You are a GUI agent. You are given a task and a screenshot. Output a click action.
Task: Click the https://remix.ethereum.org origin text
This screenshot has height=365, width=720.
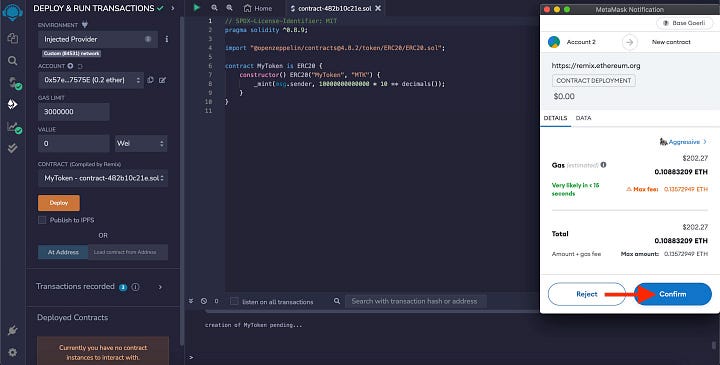pyautogui.click(x=596, y=66)
